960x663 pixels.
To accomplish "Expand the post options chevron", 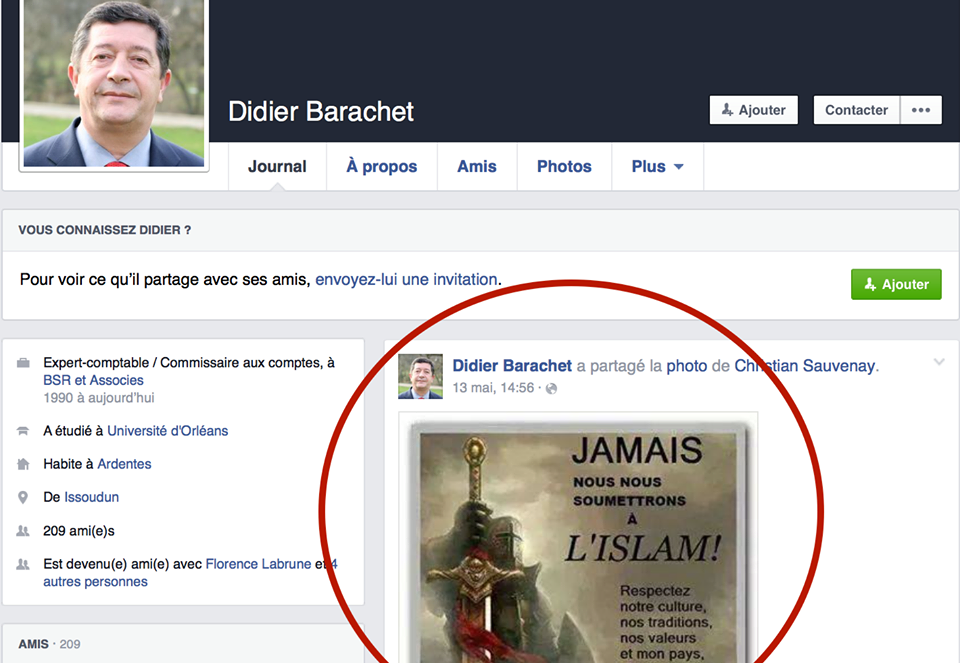I will pos(939,362).
